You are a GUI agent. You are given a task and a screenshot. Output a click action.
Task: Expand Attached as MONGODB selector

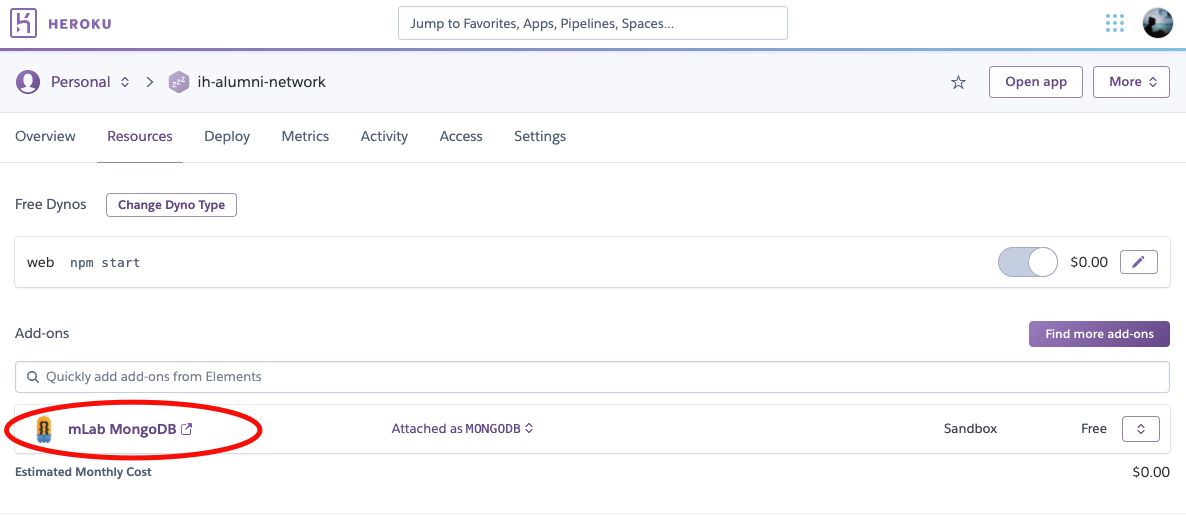[x=463, y=429]
